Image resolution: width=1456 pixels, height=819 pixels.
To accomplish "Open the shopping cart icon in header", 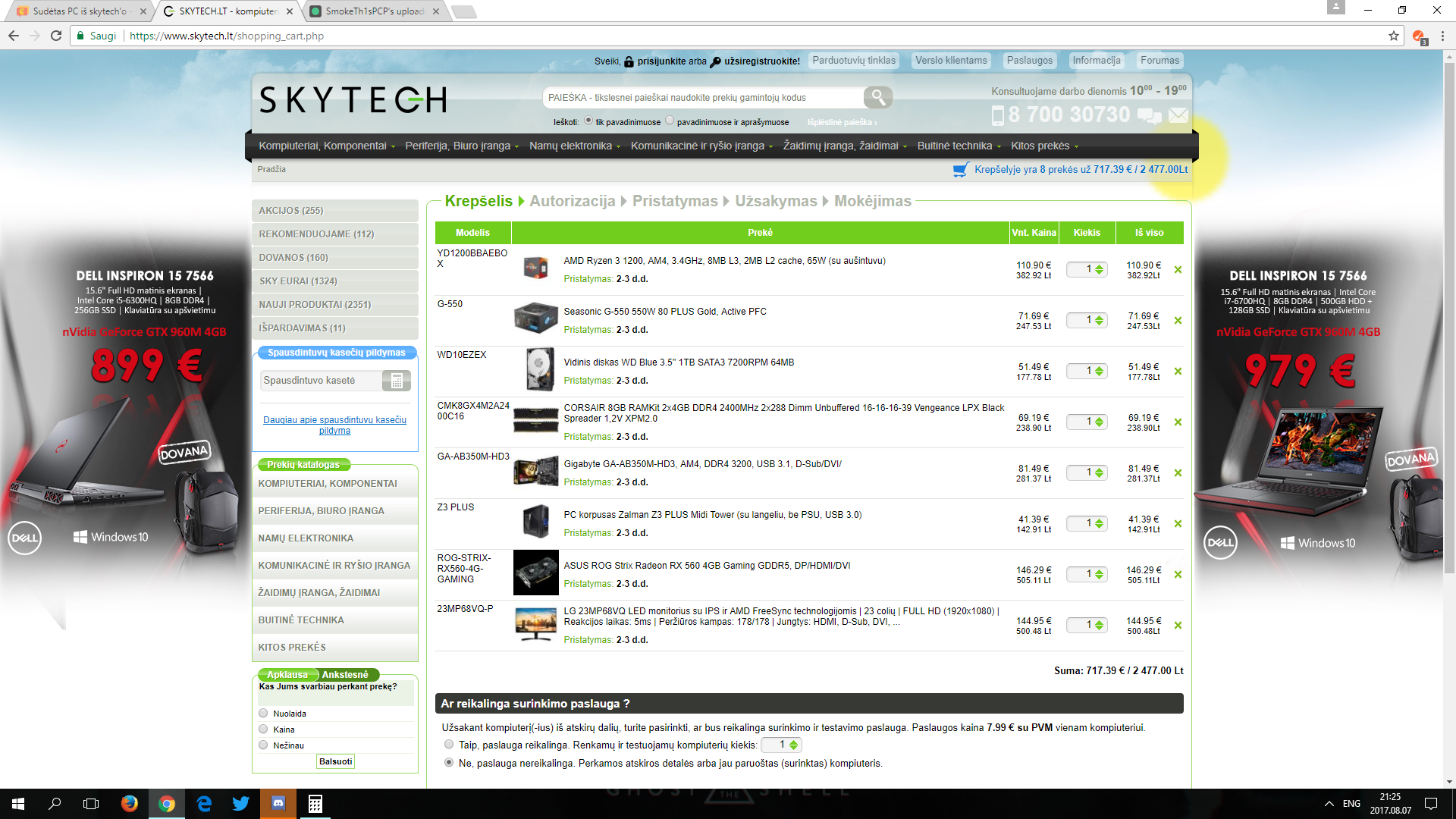I will coord(961,170).
